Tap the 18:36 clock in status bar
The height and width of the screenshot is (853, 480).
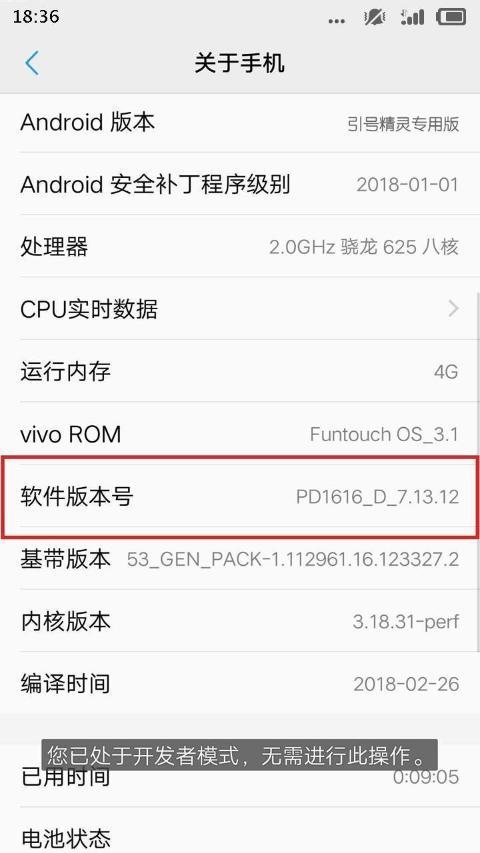pos(36,17)
